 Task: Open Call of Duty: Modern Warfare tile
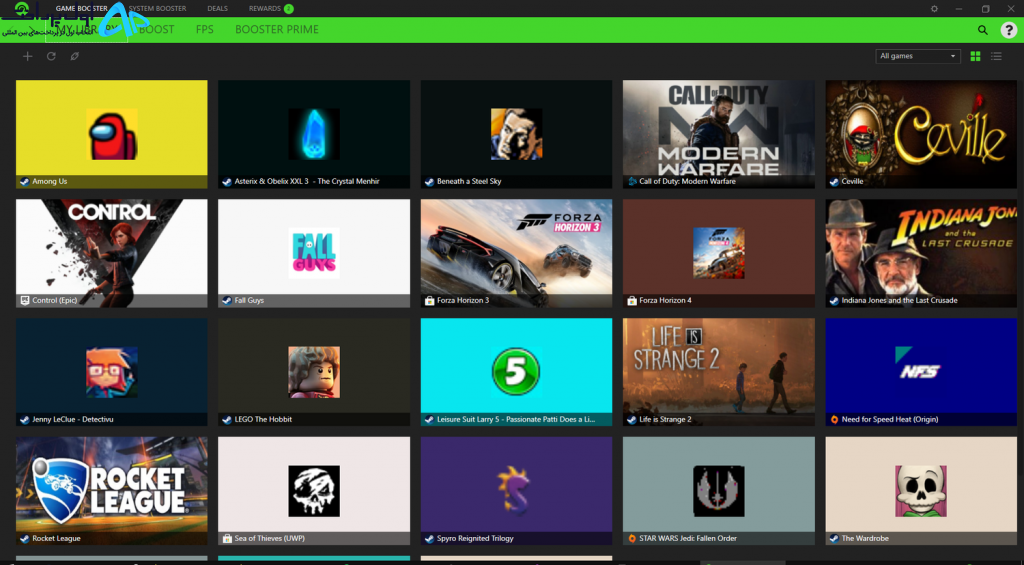tap(718, 134)
